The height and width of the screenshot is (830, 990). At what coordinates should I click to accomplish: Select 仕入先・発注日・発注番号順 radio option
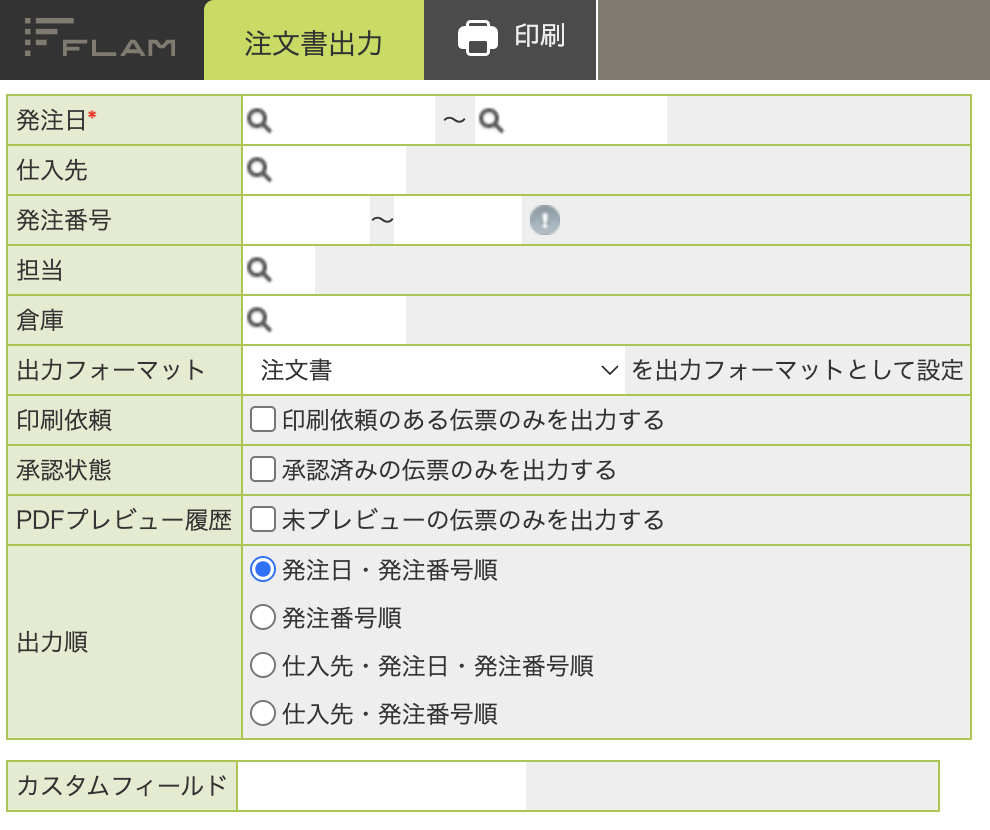click(x=263, y=665)
